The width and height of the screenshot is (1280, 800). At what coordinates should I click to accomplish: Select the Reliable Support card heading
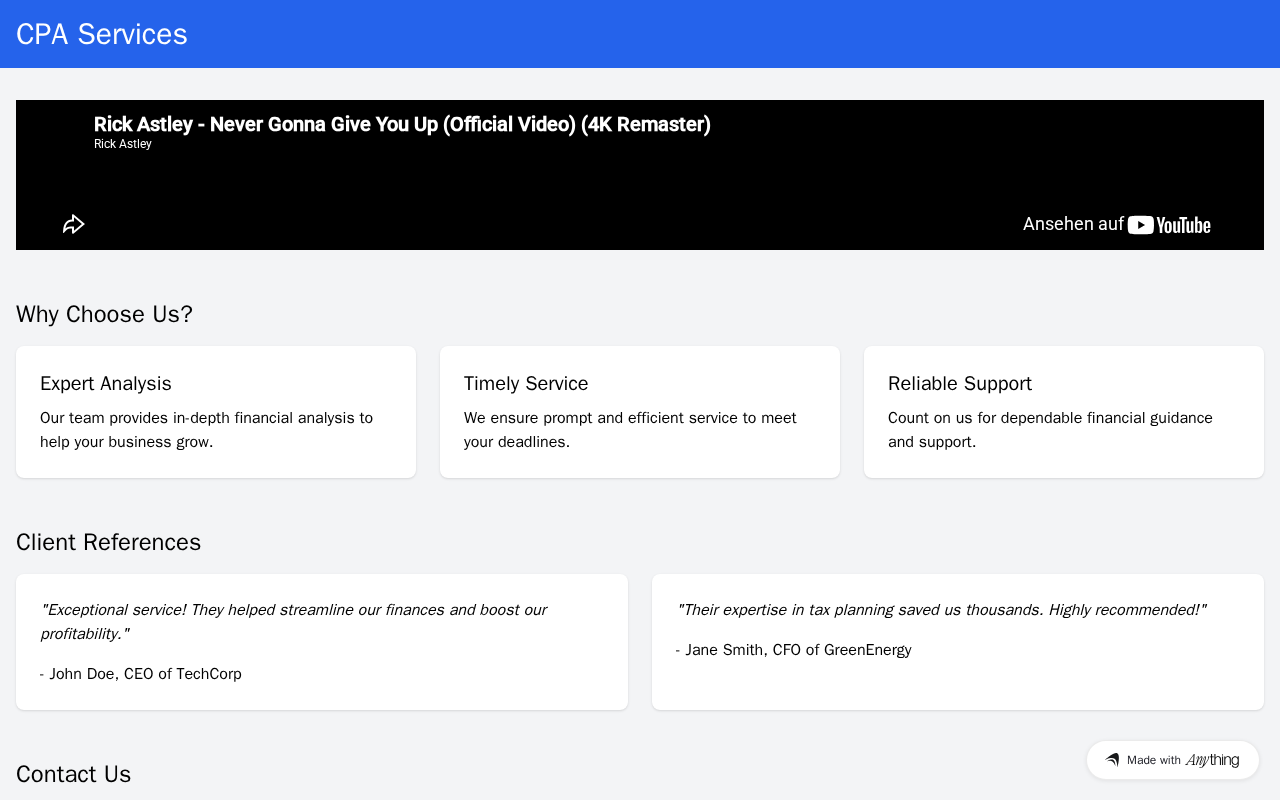(x=960, y=384)
